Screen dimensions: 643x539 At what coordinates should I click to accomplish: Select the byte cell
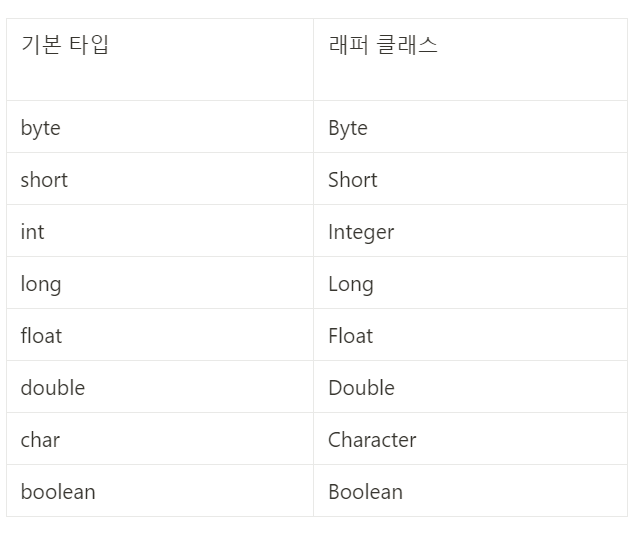point(160,127)
